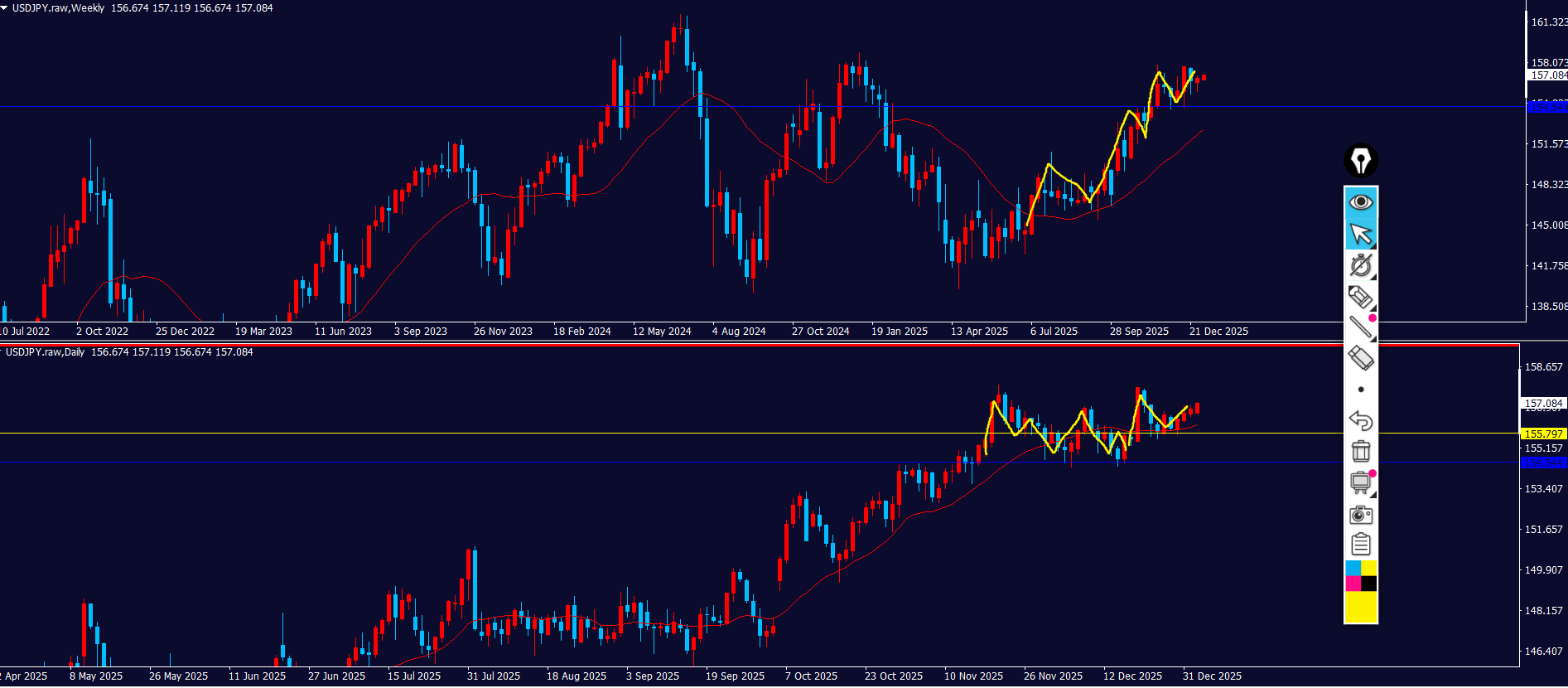Pick the black color swatch
The image size is (1568, 688).
click(x=1368, y=584)
